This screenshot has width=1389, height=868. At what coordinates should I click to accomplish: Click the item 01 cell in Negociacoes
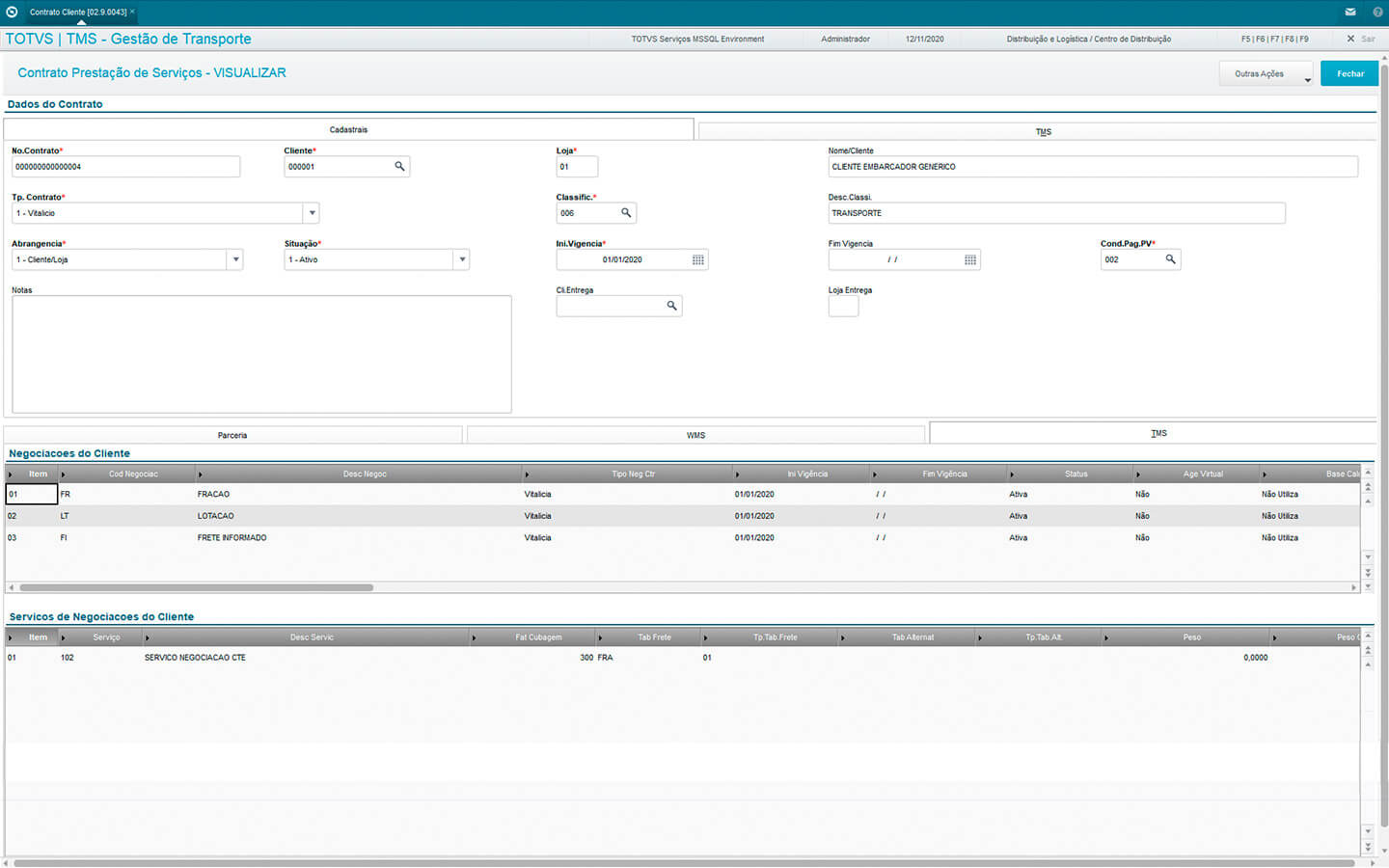[x=32, y=494]
